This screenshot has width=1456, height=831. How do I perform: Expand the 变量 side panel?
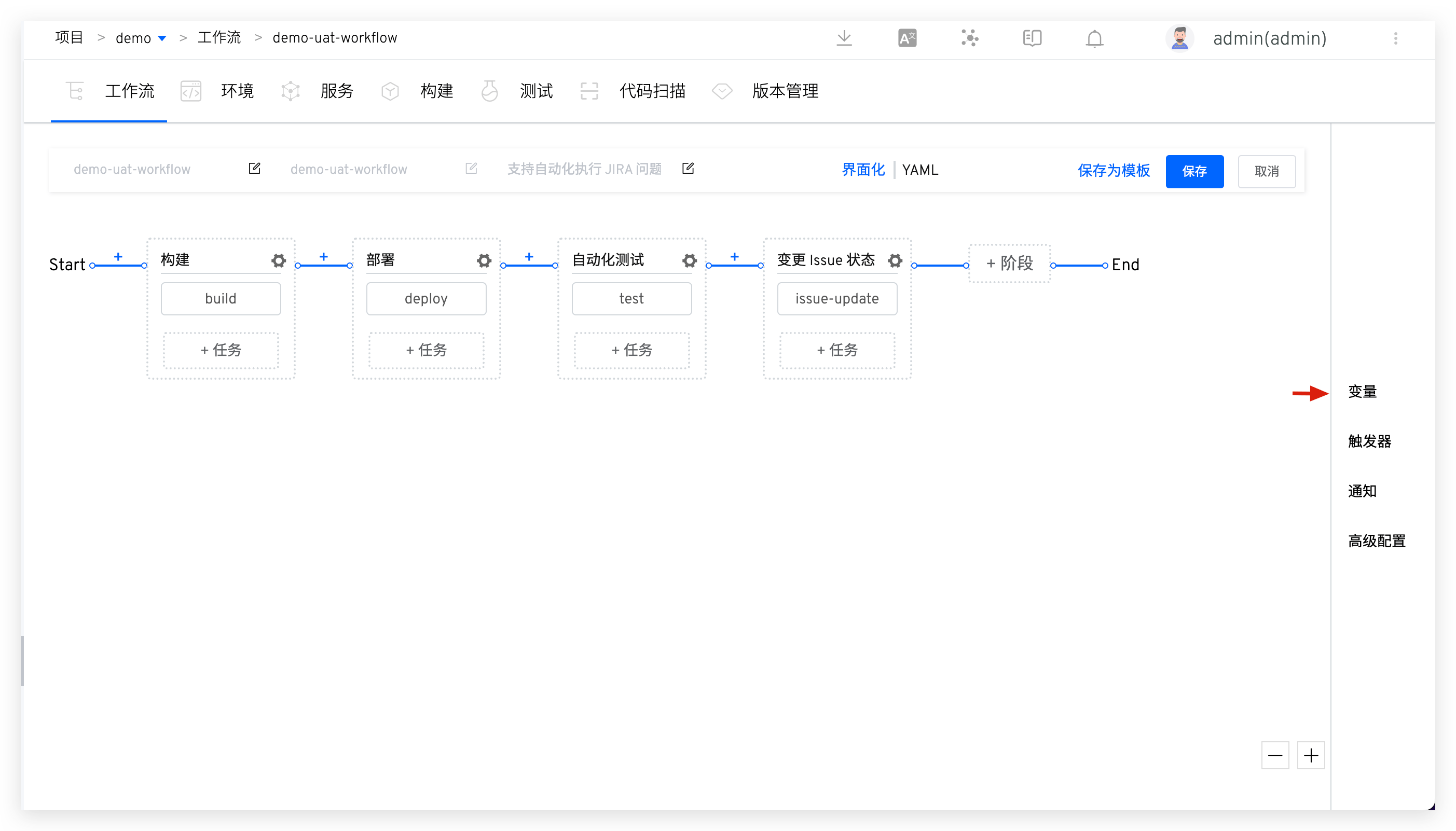pos(1362,392)
